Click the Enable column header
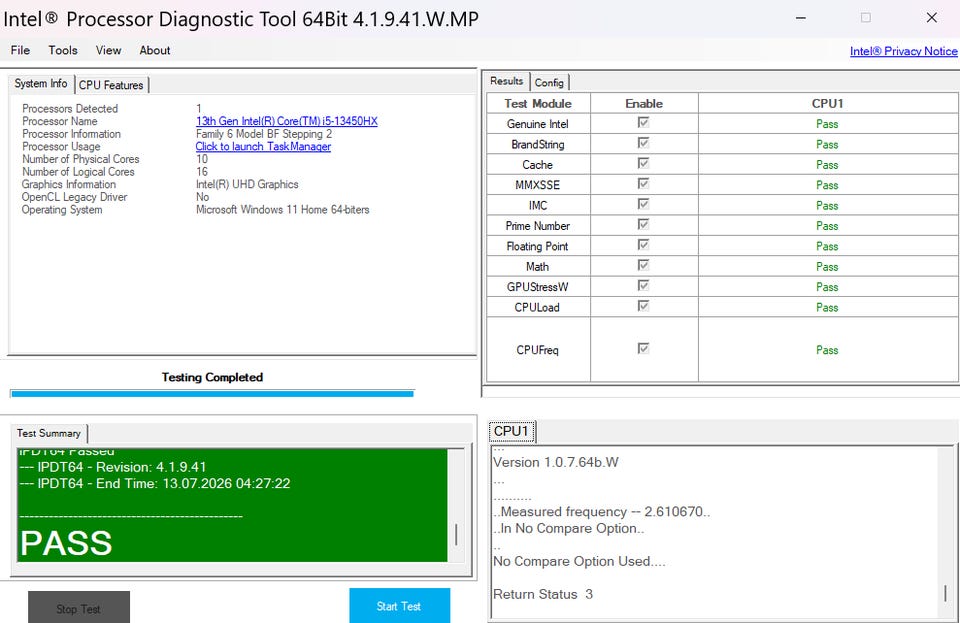Viewport: 960px width, 623px height. click(644, 103)
